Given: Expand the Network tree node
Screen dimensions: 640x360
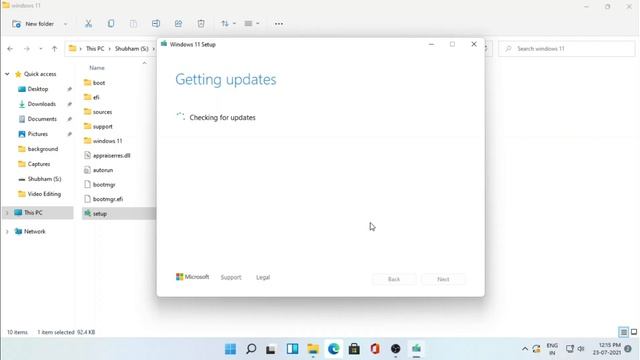Looking at the screenshot, I should [7, 231].
